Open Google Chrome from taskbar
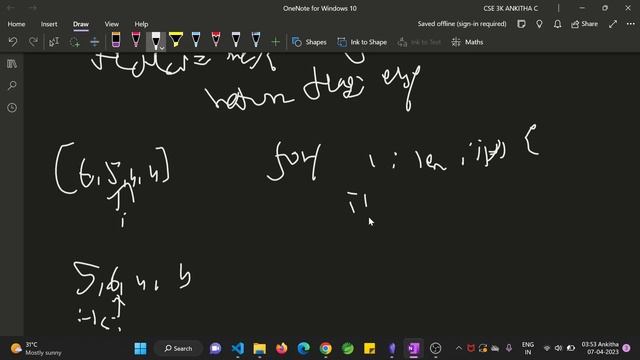This screenshot has height=360, width=640. 326,348
